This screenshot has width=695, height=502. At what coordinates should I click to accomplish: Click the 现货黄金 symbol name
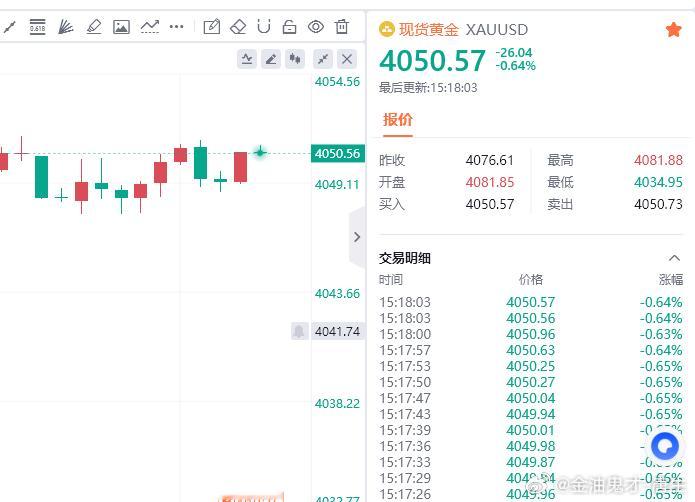coord(429,30)
